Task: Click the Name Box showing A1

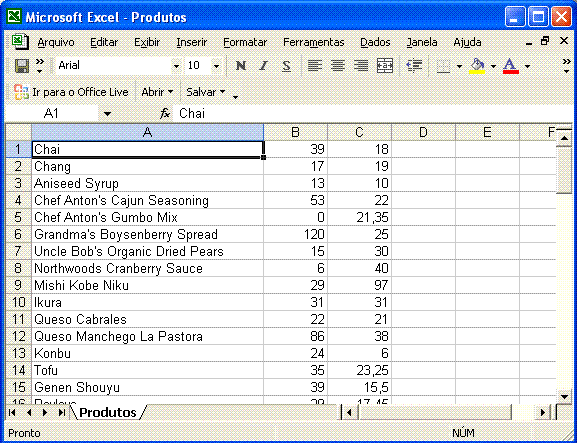Action: click(52, 114)
